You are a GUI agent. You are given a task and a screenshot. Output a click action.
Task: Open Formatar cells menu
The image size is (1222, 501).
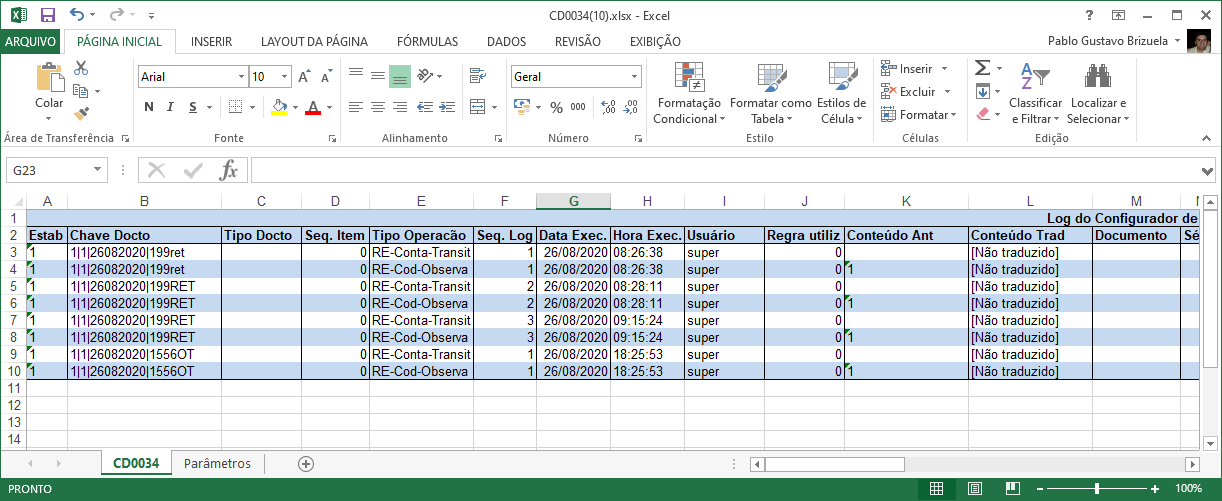(x=919, y=114)
